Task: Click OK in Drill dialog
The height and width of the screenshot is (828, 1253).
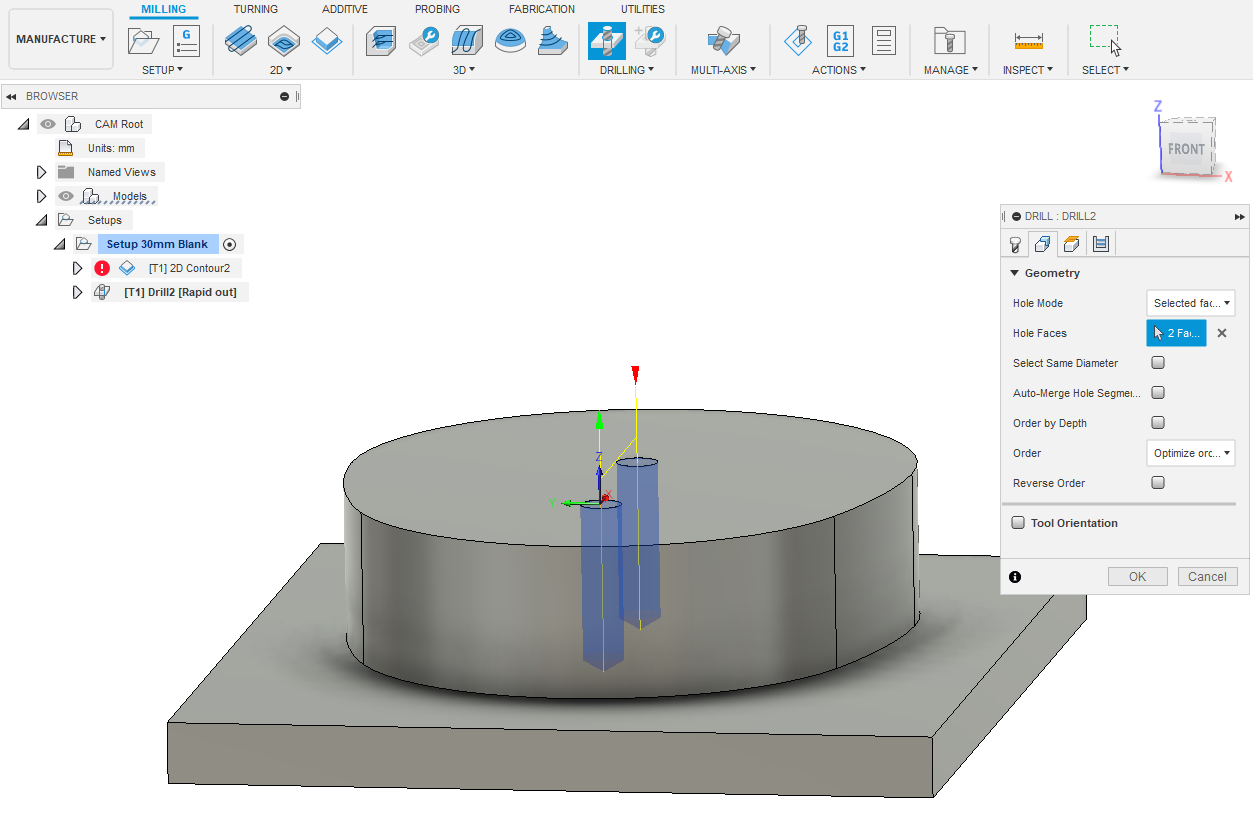Action: click(x=1138, y=577)
